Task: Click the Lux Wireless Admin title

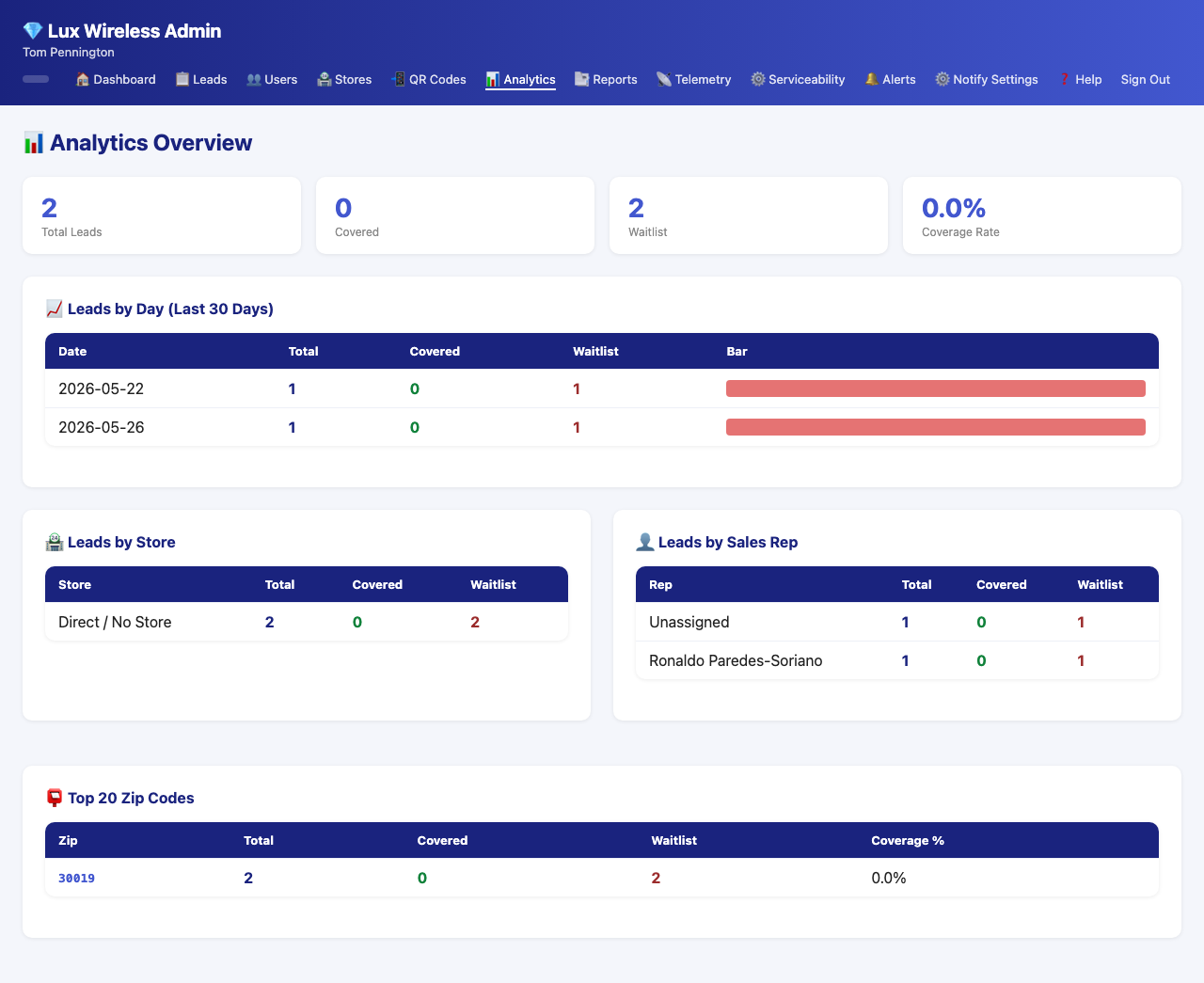Action: (135, 31)
